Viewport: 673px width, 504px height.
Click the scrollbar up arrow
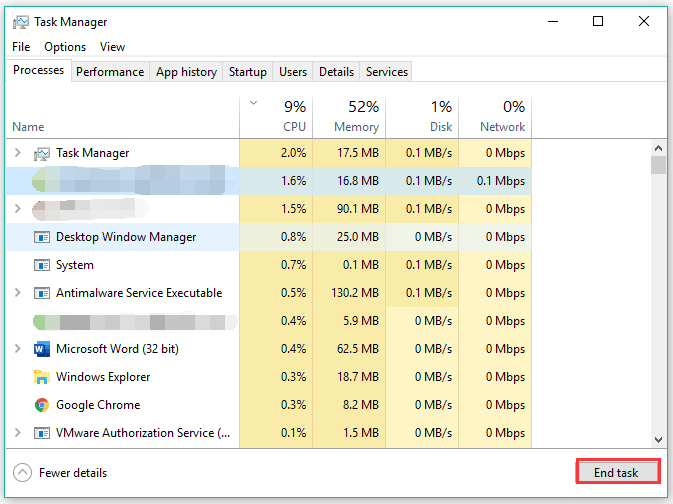click(x=658, y=149)
